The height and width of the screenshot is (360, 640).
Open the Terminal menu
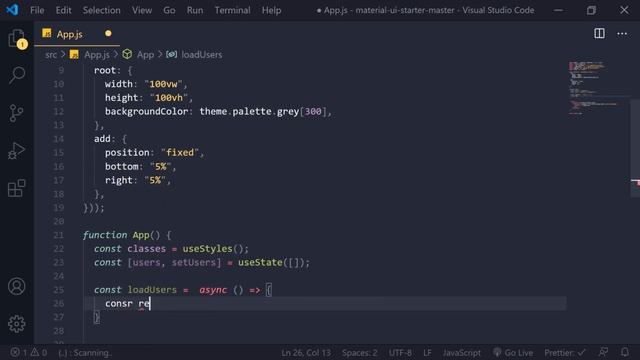click(232, 10)
